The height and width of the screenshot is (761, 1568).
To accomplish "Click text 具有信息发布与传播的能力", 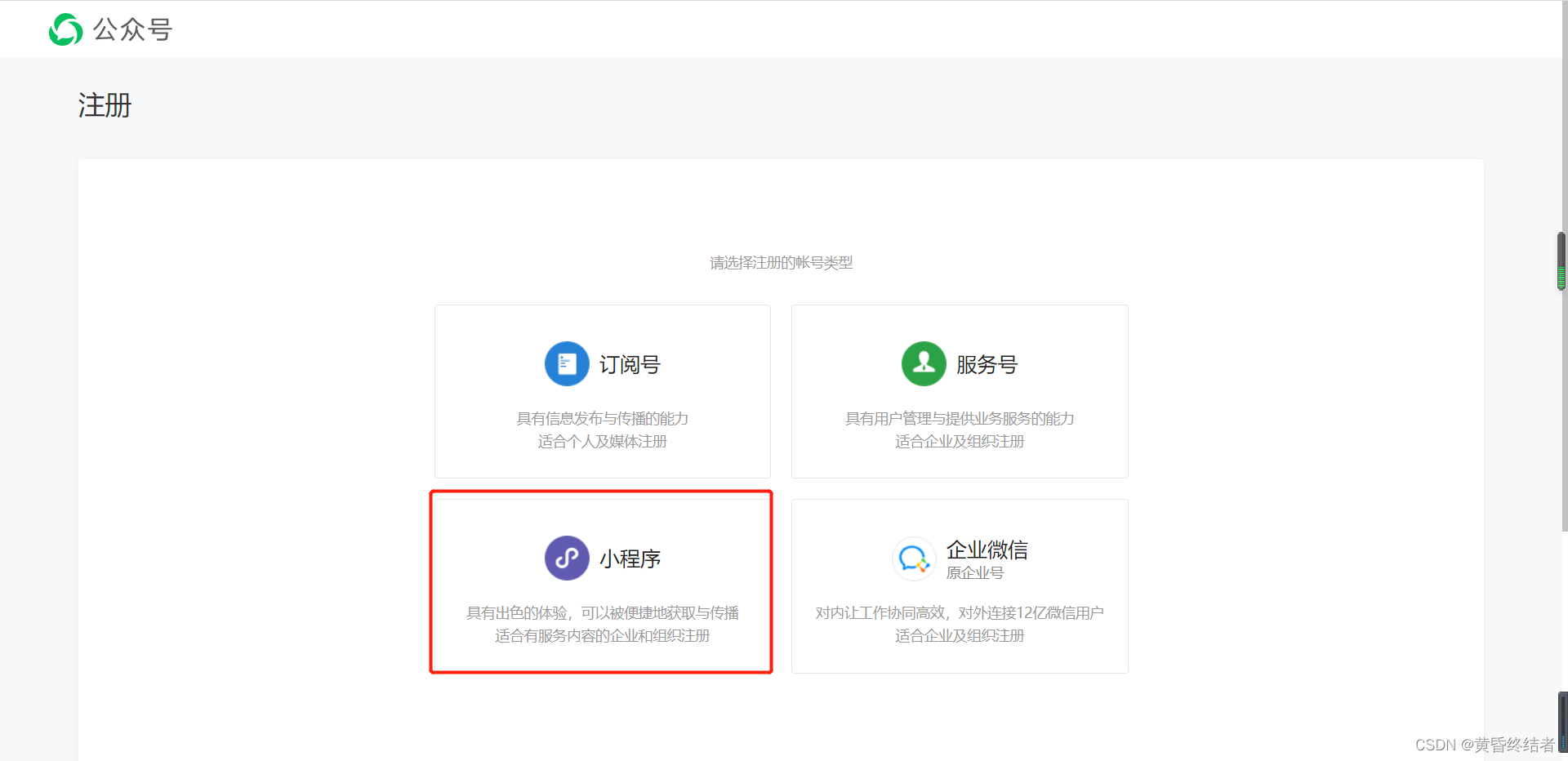I will [603, 419].
